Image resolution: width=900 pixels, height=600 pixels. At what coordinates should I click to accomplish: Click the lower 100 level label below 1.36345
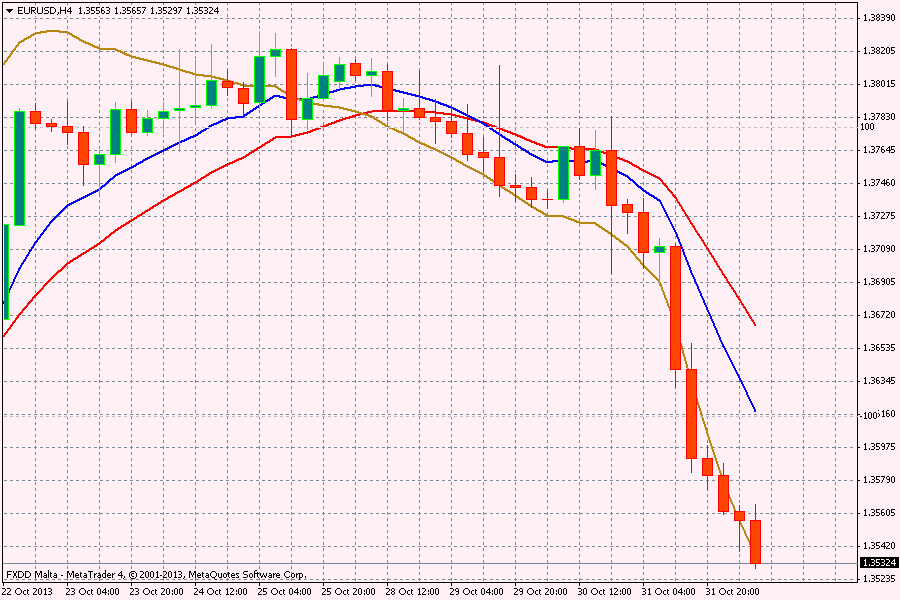(866, 415)
